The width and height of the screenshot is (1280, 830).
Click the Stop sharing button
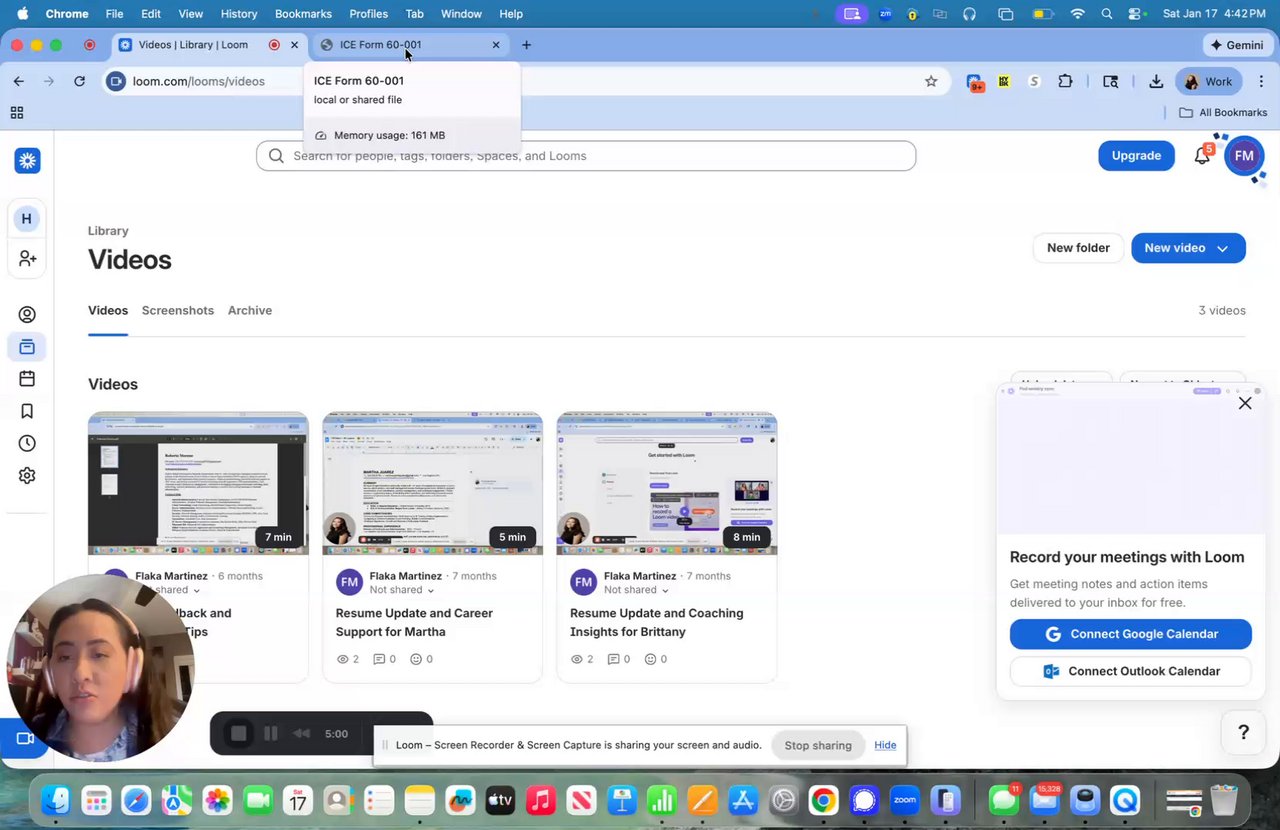click(x=818, y=745)
